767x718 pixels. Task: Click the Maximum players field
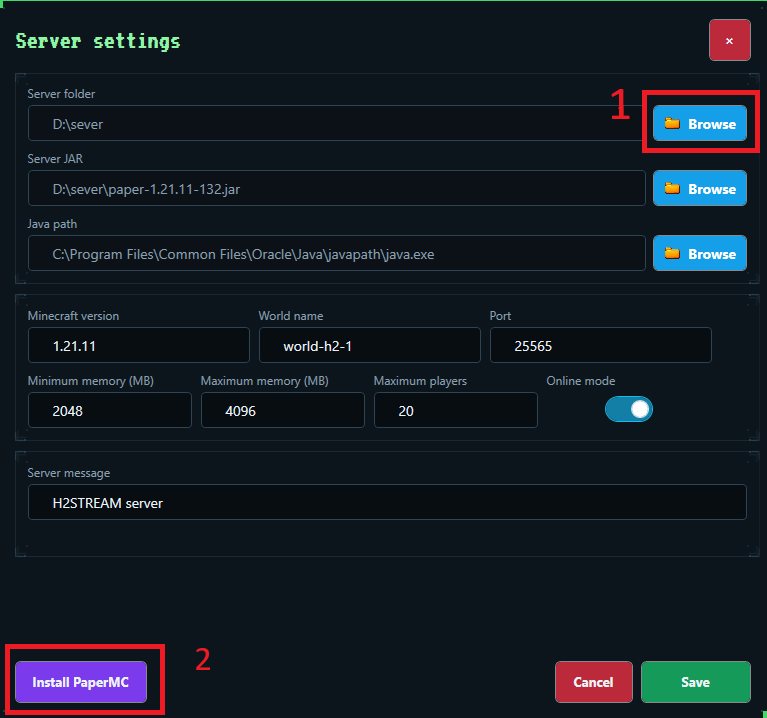coord(456,410)
